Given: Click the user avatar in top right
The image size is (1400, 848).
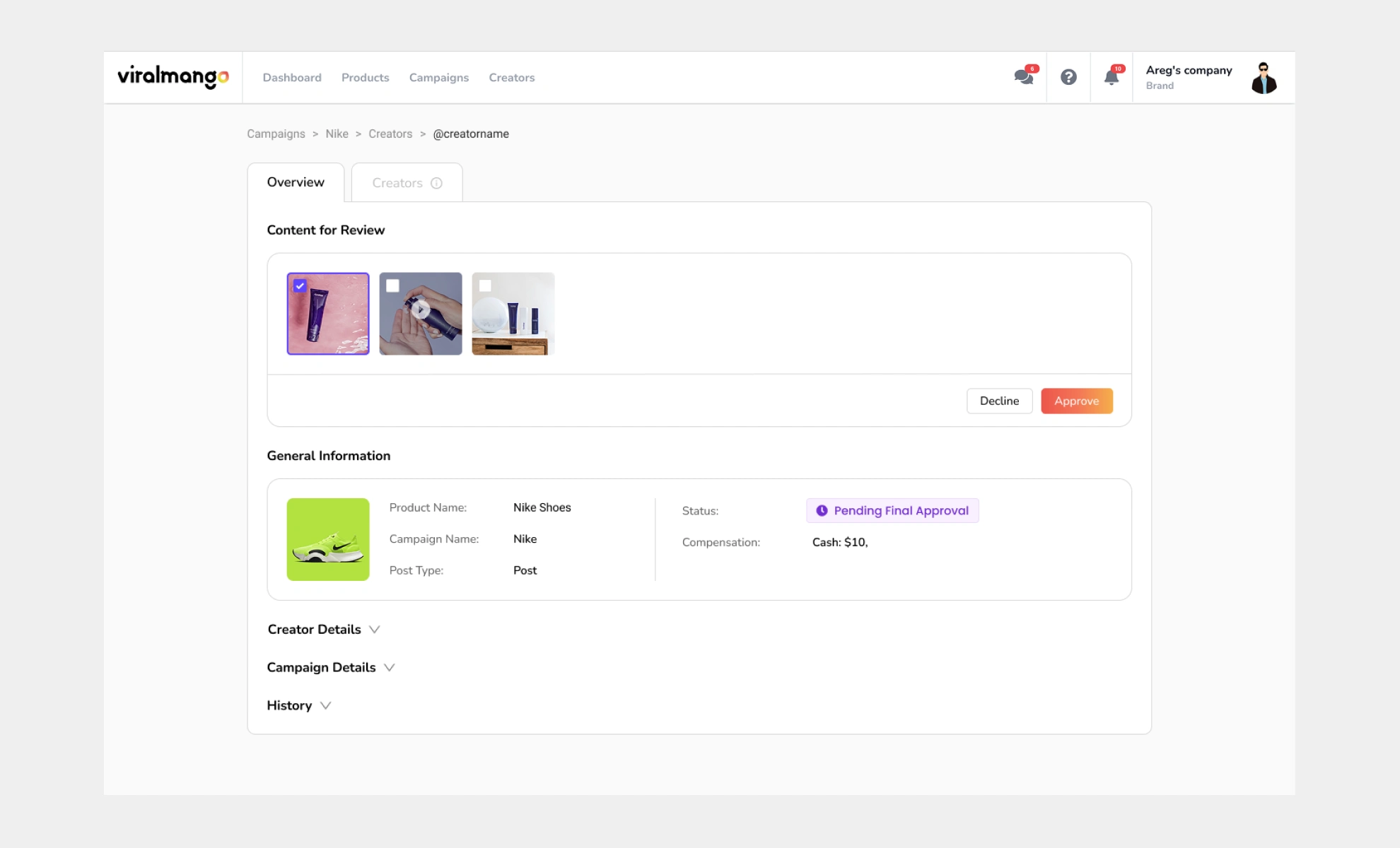Looking at the screenshot, I should (x=1264, y=77).
